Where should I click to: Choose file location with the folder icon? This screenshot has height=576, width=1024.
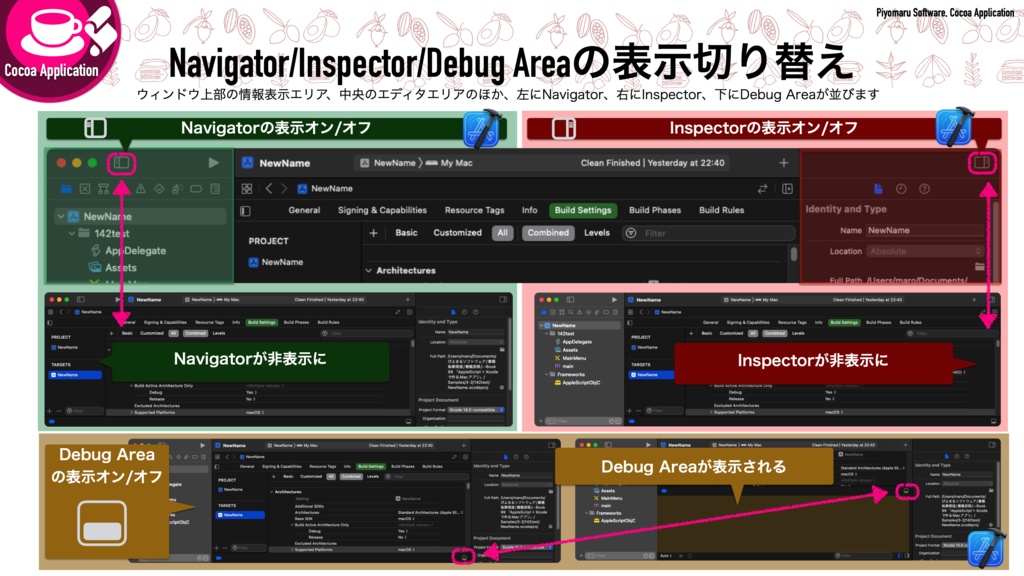(x=980, y=266)
